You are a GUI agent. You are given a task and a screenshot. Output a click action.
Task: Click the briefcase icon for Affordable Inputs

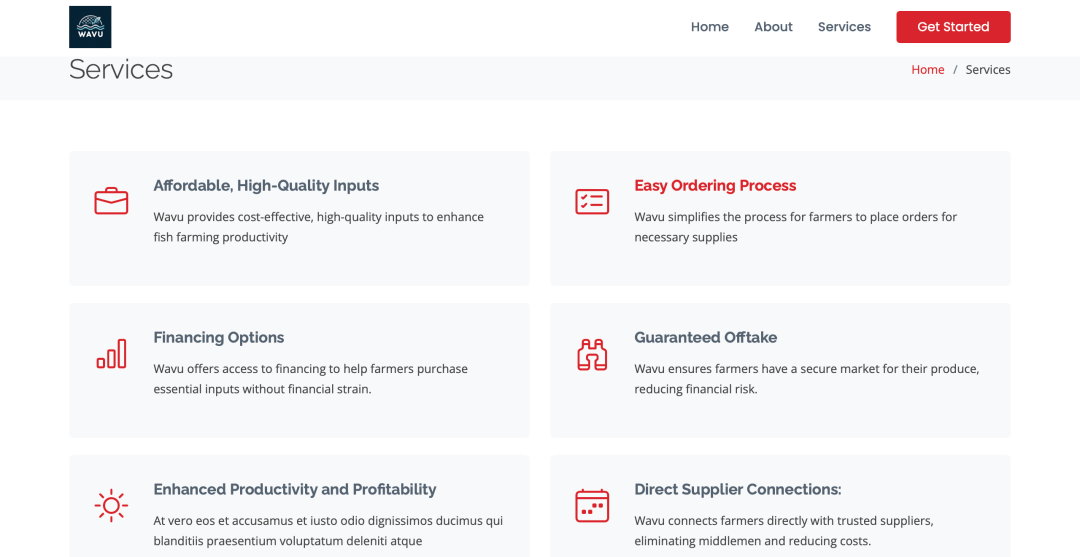click(111, 201)
